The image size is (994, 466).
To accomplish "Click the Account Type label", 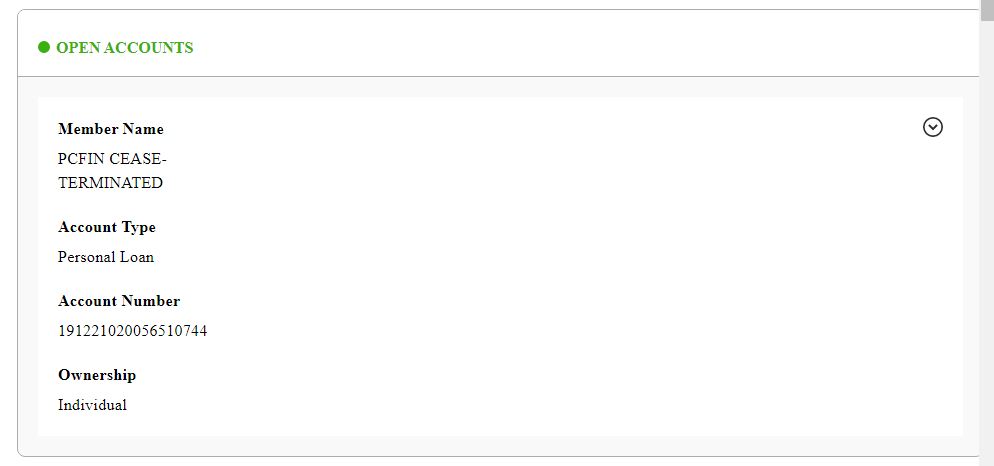I will (107, 227).
